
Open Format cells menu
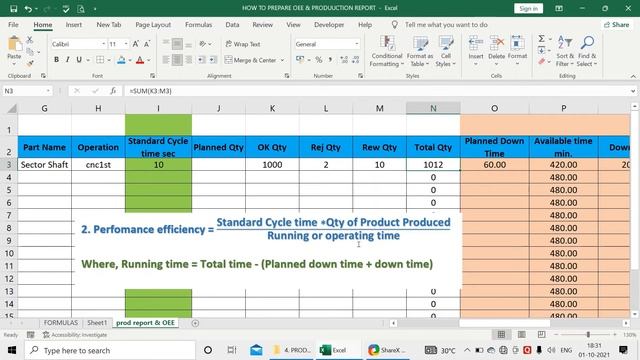(517, 51)
